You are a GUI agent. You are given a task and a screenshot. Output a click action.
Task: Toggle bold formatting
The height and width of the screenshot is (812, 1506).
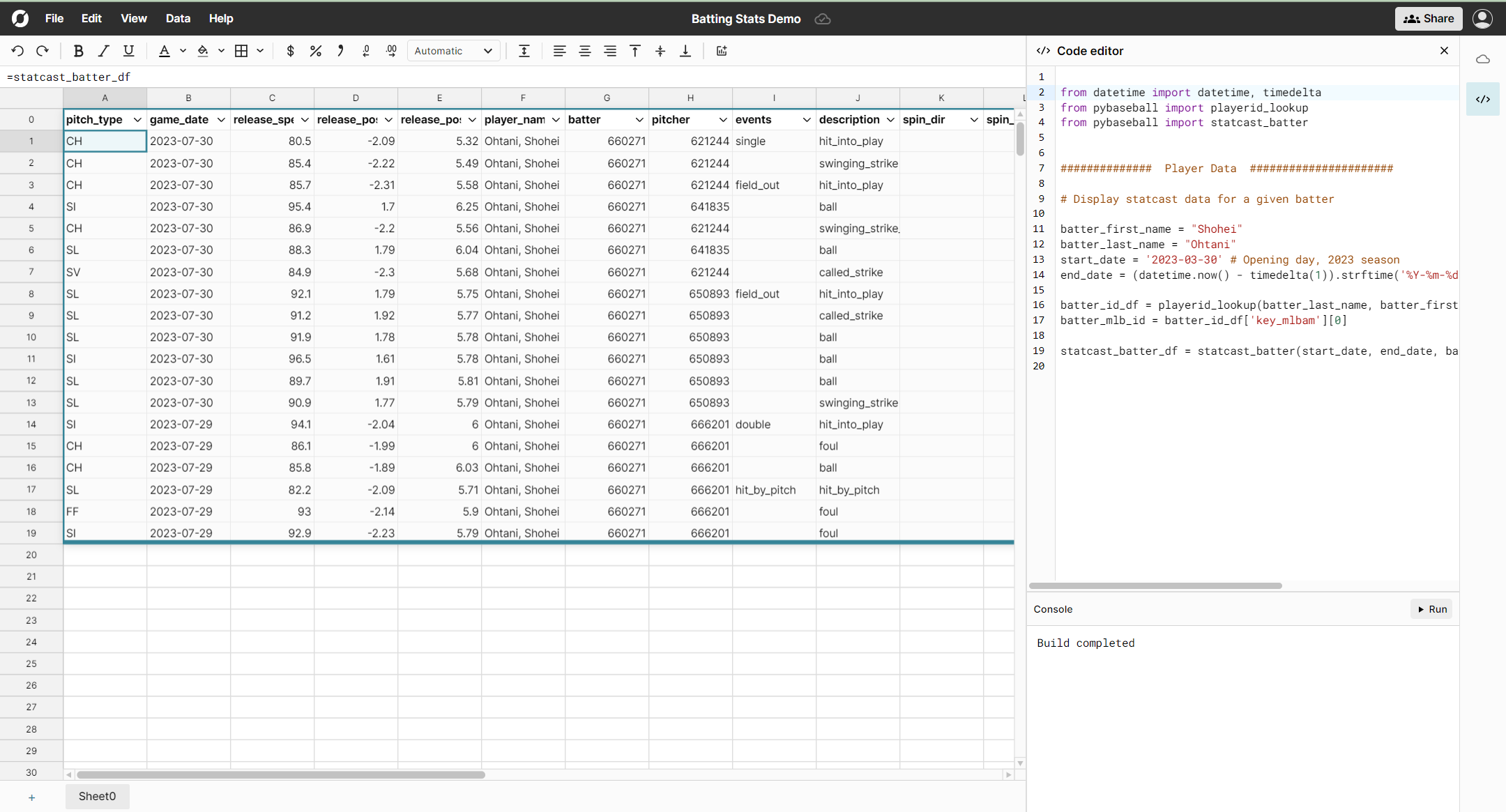coord(79,51)
